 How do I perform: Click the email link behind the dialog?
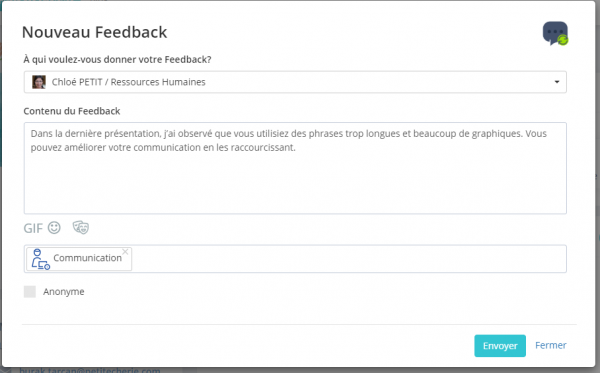[x=90, y=370]
